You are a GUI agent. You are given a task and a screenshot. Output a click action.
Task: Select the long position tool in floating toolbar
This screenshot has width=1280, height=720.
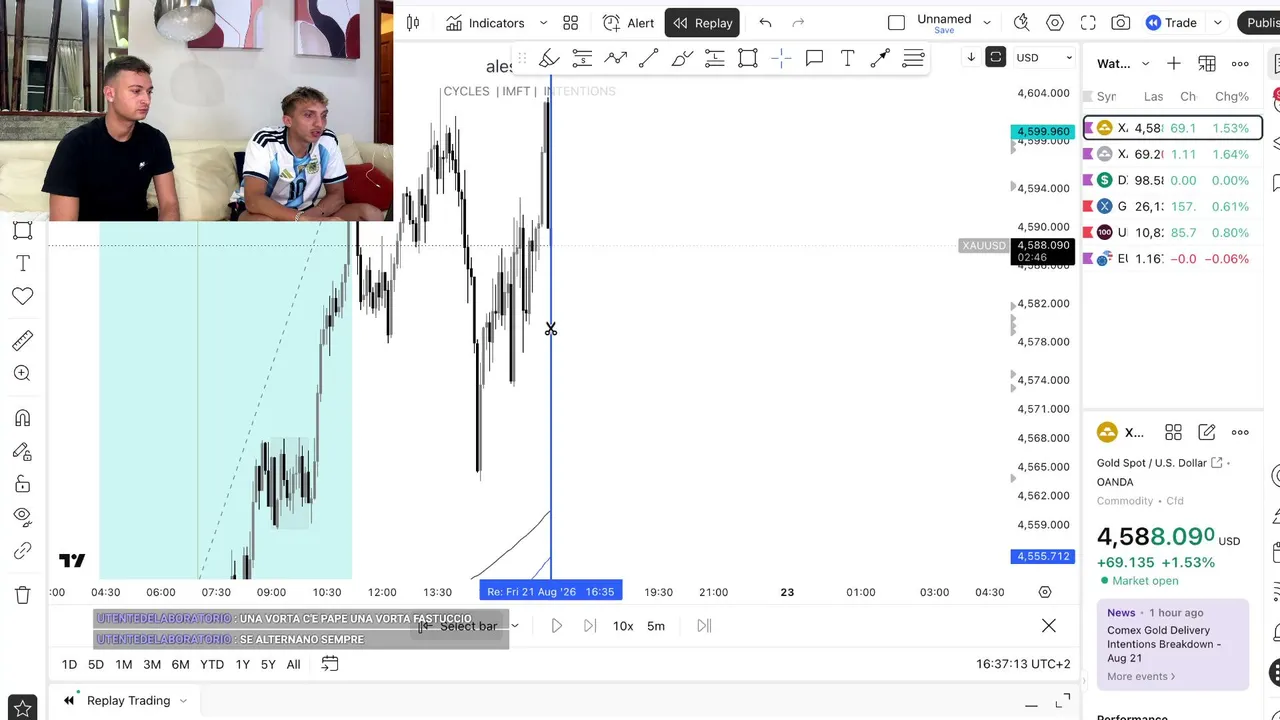click(714, 59)
